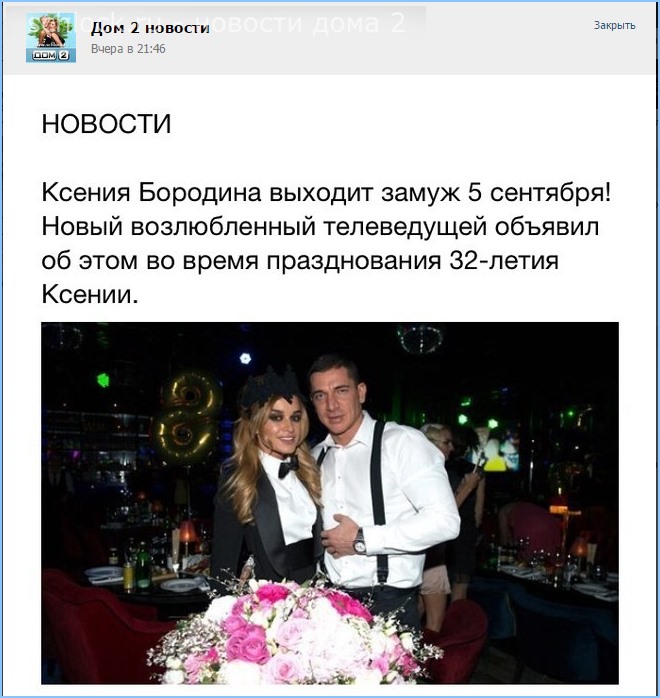Close the post with Закрыть
The image size is (660, 698).
614,25
